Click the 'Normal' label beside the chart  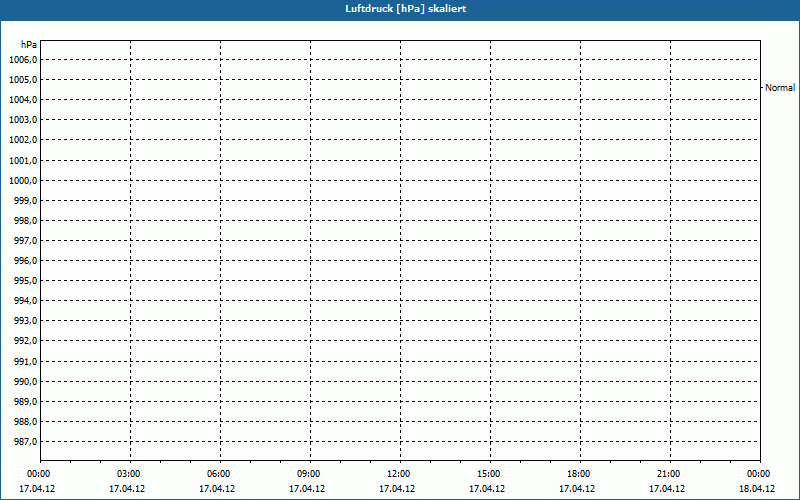[780, 88]
